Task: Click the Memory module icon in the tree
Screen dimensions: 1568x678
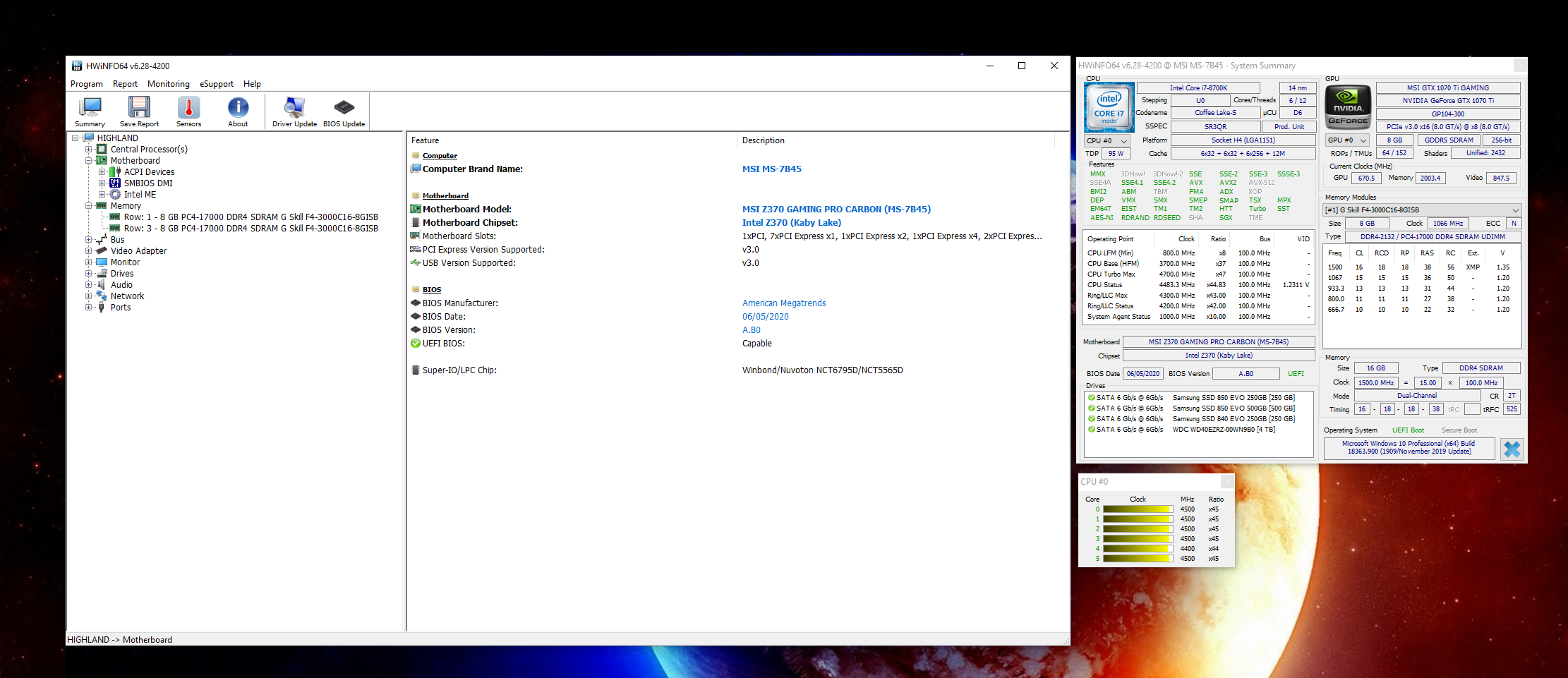Action: coord(102,205)
